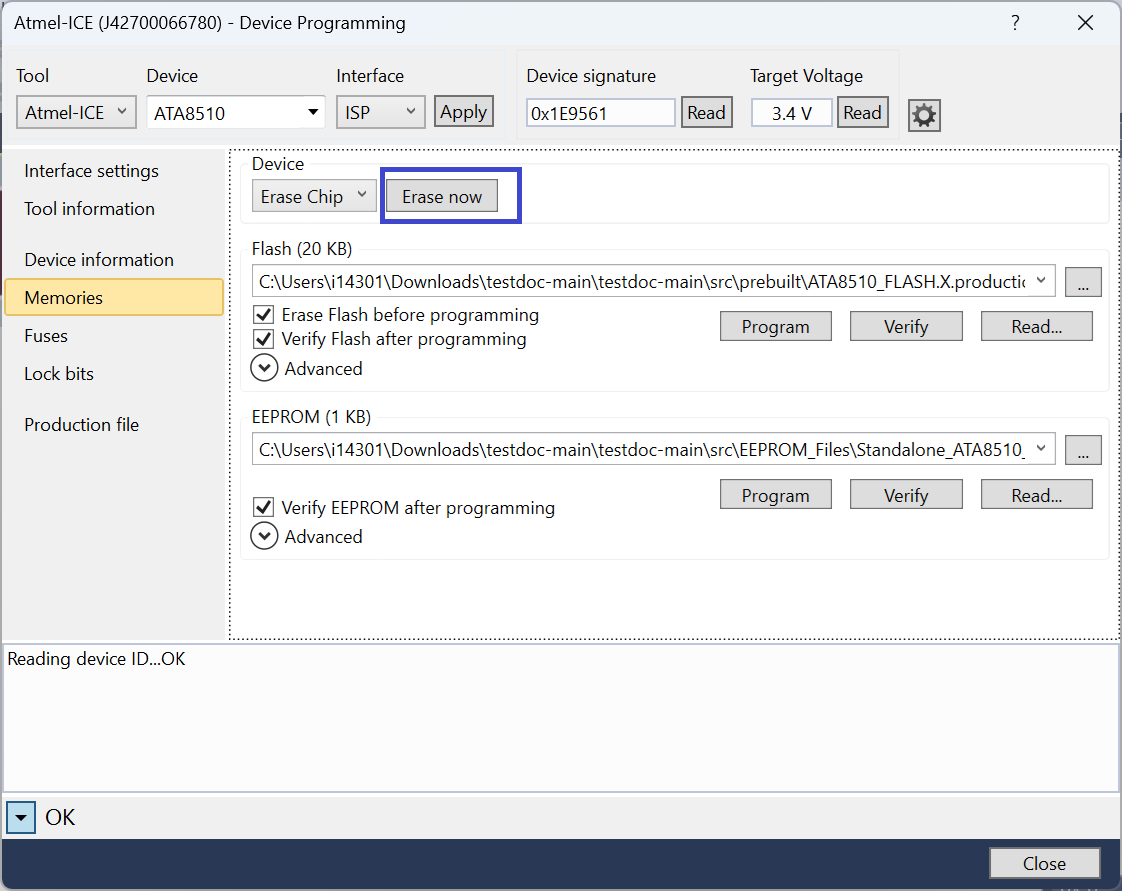The width and height of the screenshot is (1133, 891).
Task: Open the Lock bits page
Action: (59, 374)
